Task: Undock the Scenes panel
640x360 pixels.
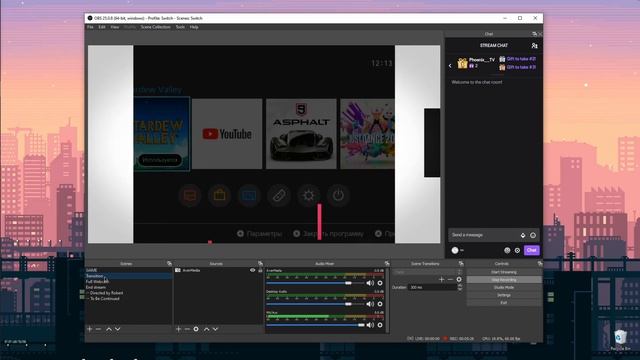Action: 169,264
